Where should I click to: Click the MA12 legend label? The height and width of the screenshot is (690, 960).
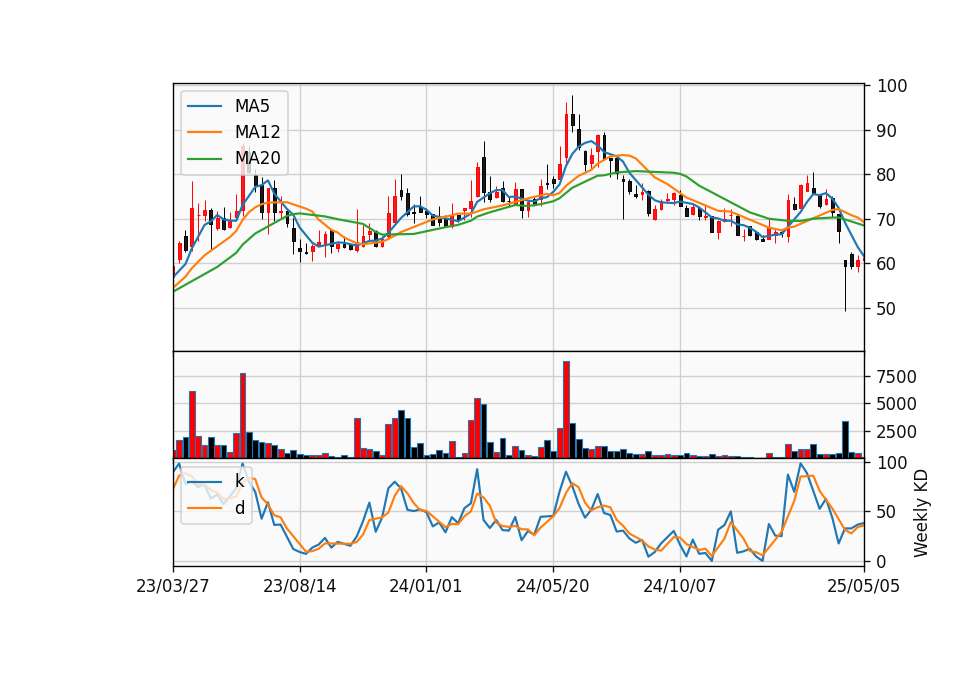click(257, 132)
